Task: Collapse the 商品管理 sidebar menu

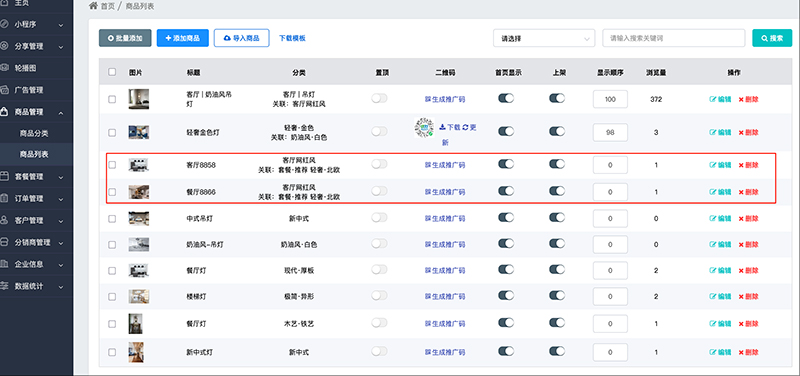Action: tap(61, 112)
